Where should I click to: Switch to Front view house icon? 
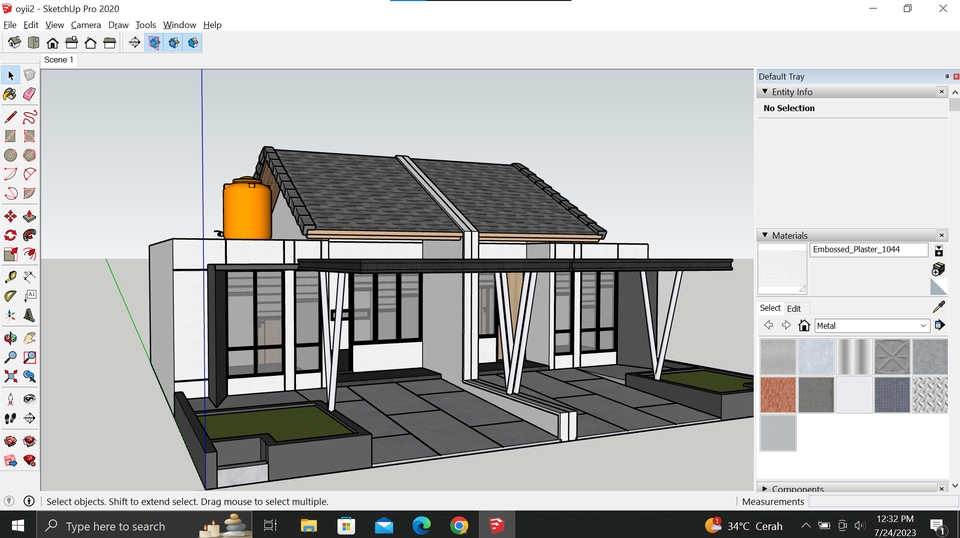[53, 43]
